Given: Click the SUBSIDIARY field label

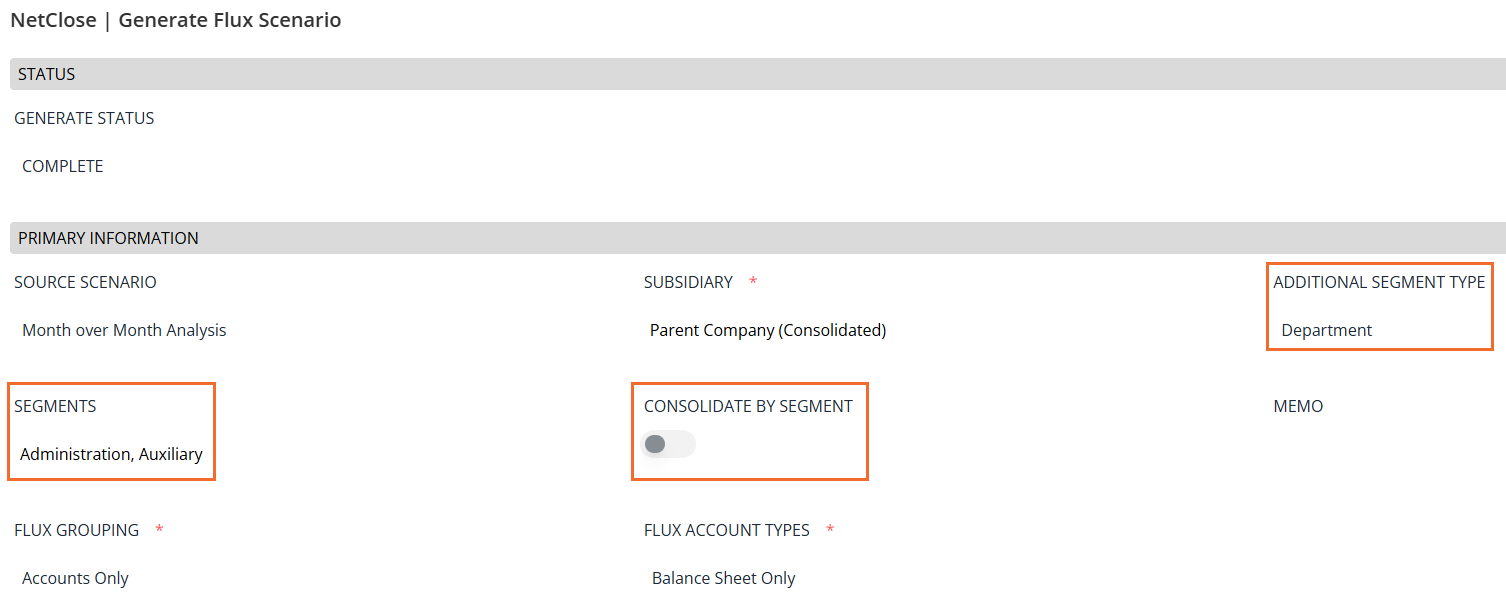Looking at the screenshot, I should (x=688, y=282).
